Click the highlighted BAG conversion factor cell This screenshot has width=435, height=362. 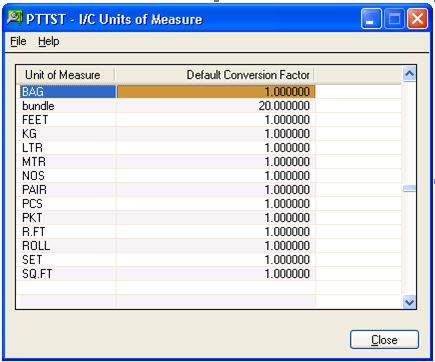(216, 92)
